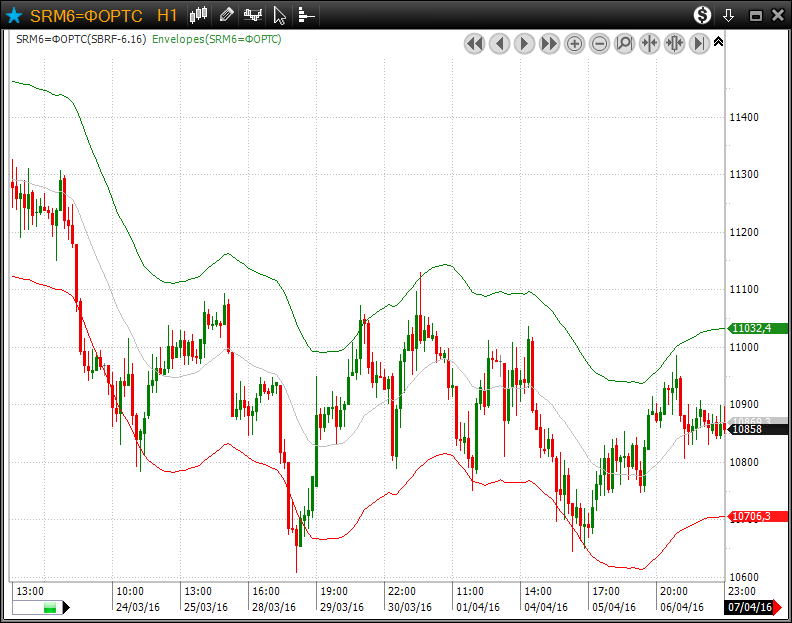Activate the cursor pointer tool
The image size is (792, 623).
(x=280, y=15)
